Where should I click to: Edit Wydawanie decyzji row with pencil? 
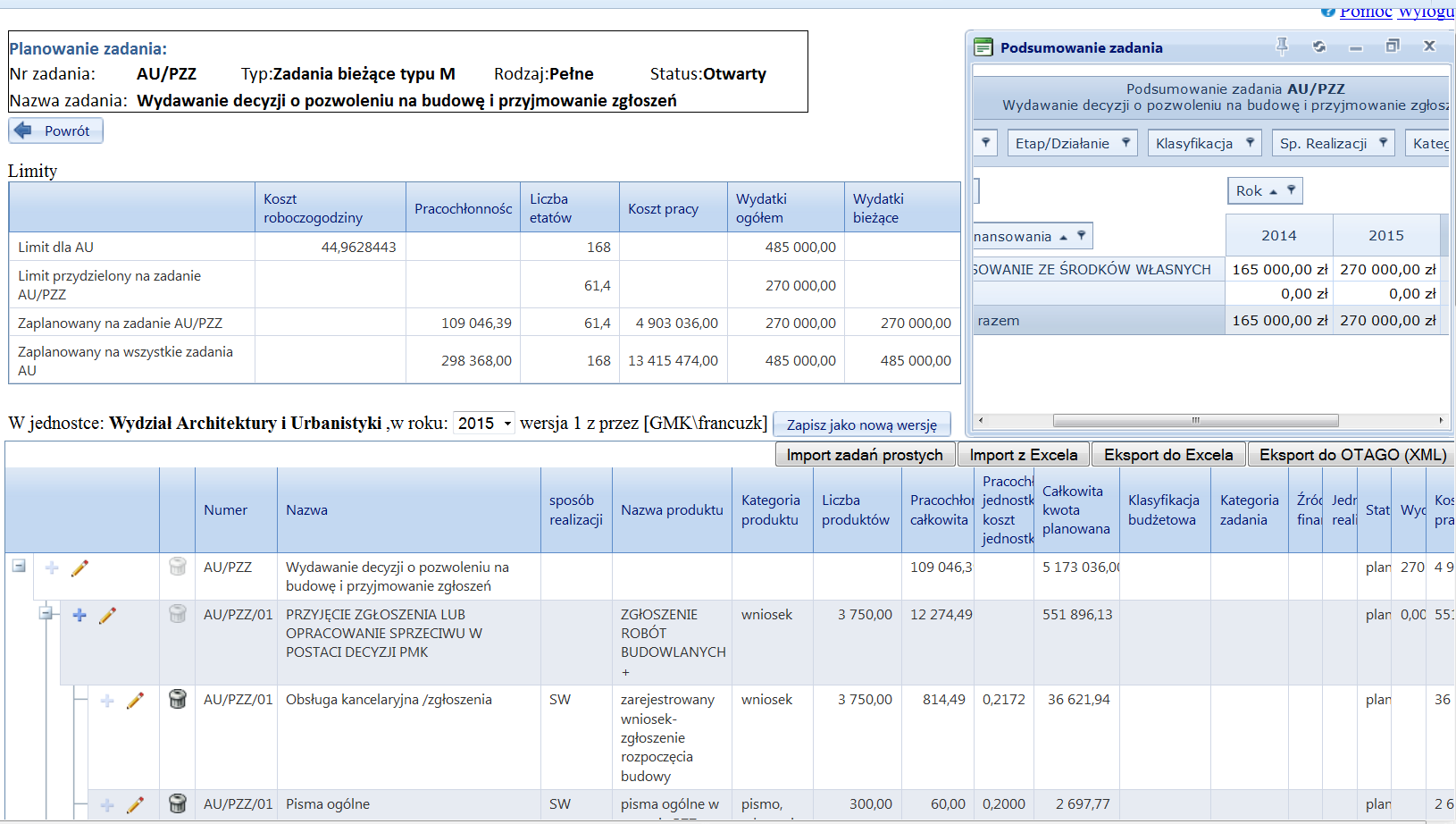pyautogui.click(x=79, y=568)
